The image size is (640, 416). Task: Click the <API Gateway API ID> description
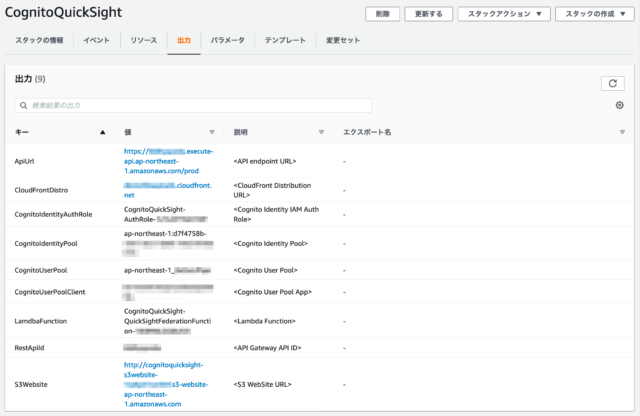(267, 348)
